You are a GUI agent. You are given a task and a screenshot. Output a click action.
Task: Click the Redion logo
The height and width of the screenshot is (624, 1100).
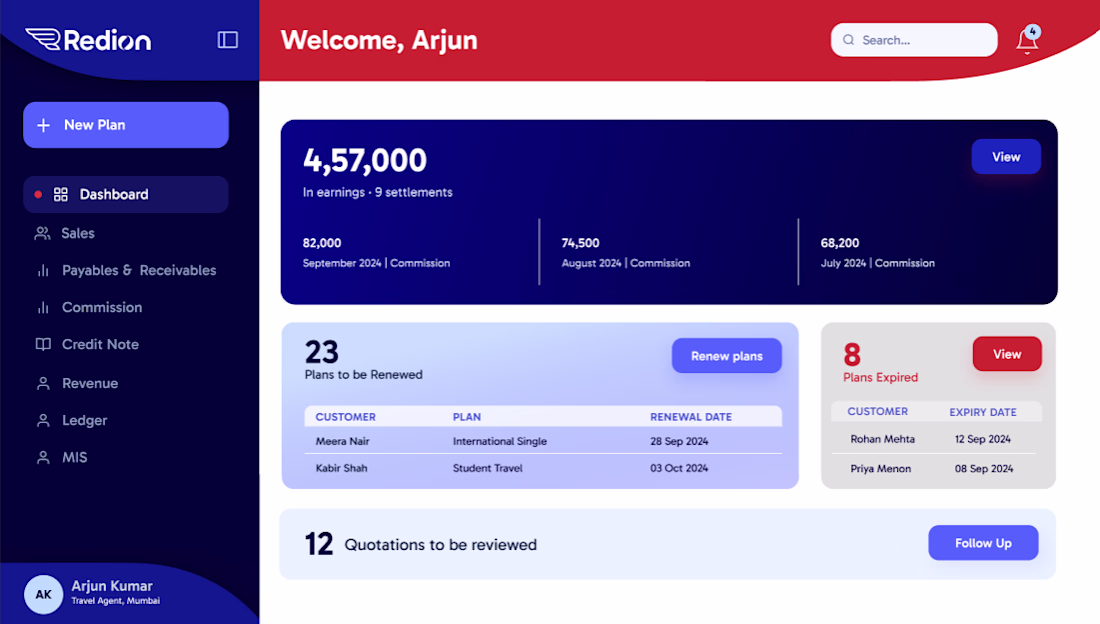[88, 40]
